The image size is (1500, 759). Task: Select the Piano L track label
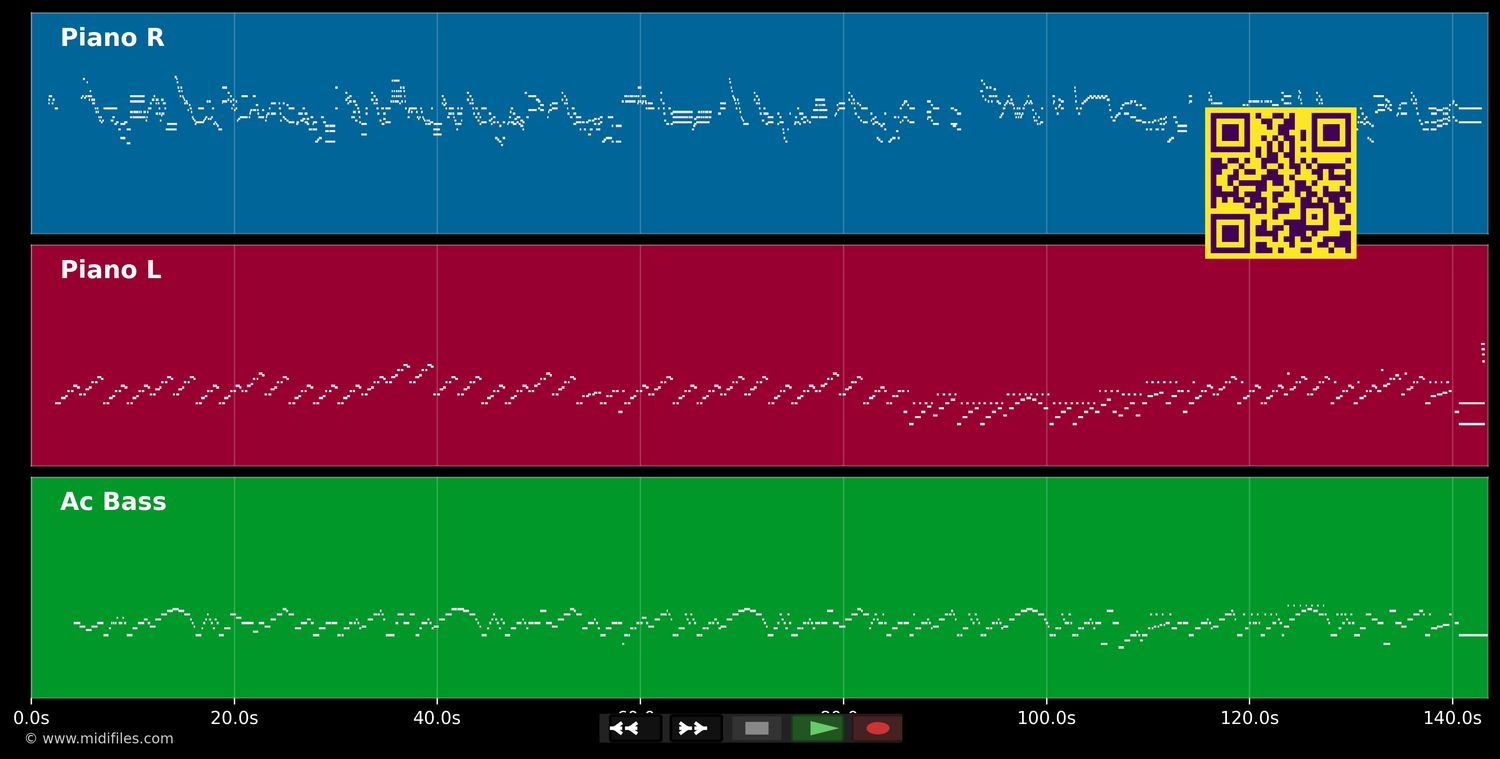pos(110,270)
